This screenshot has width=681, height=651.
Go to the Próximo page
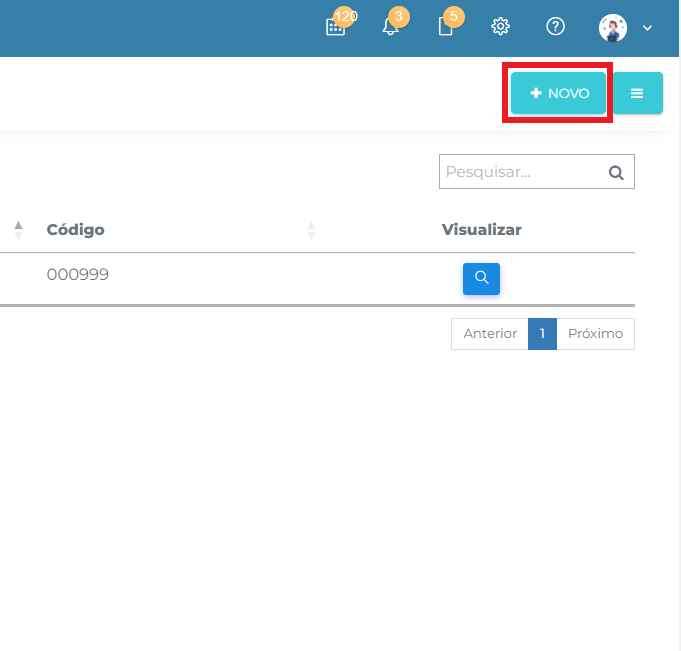[x=595, y=334]
